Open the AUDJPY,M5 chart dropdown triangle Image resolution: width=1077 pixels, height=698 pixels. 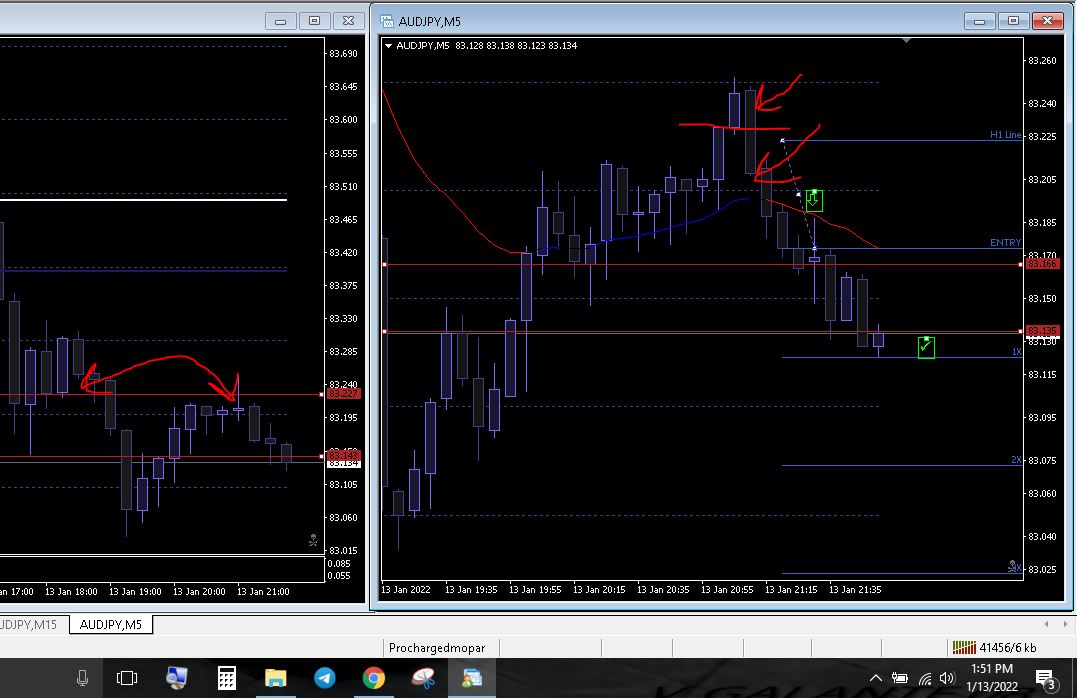(389, 46)
